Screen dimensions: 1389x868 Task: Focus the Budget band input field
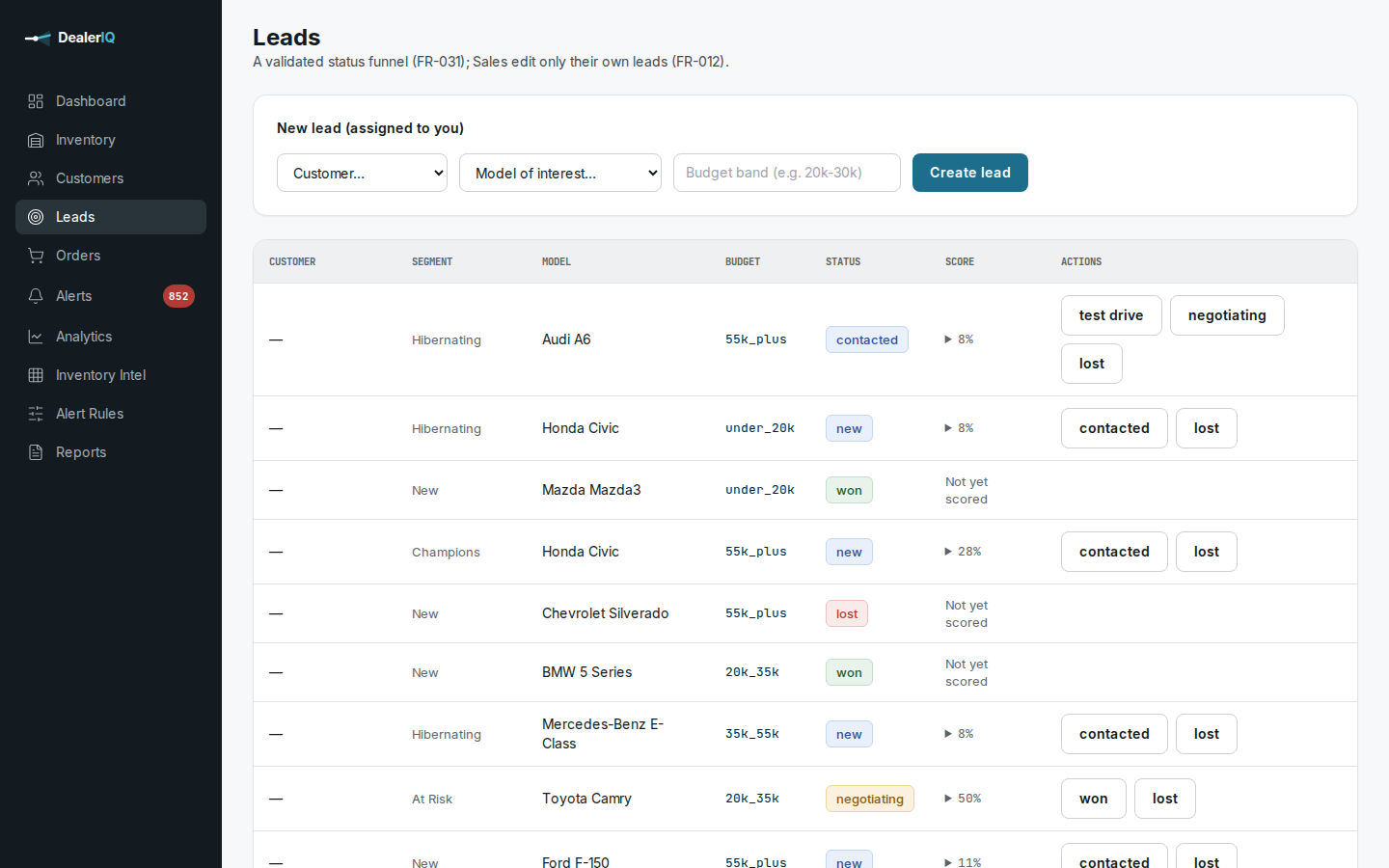[787, 173]
